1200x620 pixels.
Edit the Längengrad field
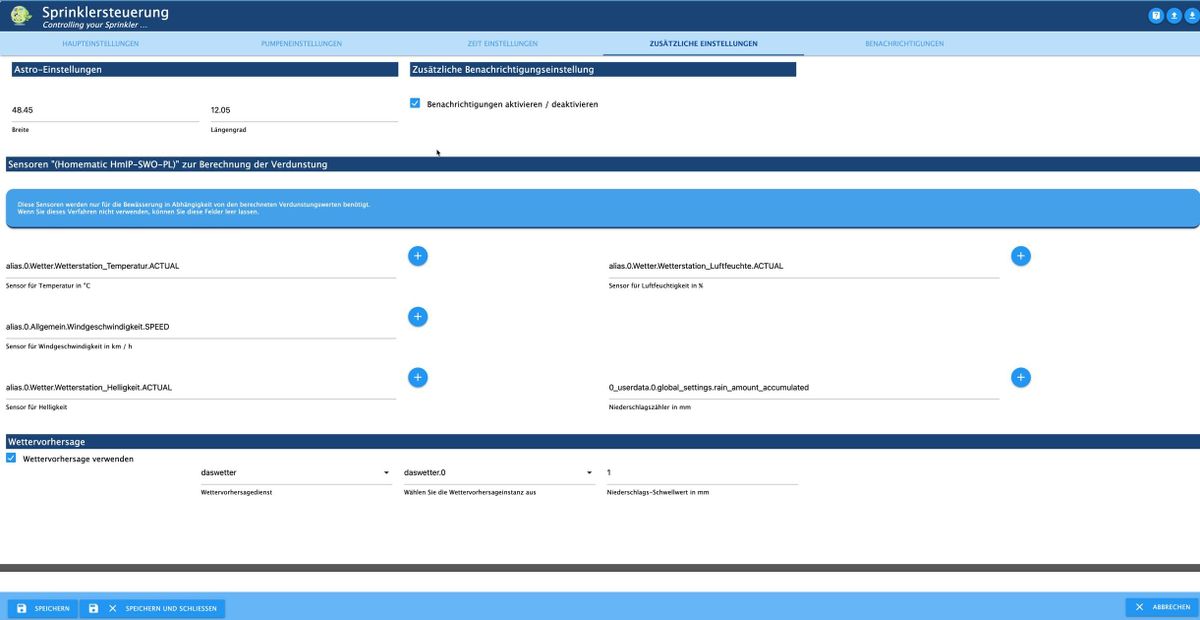[x=303, y=110]
